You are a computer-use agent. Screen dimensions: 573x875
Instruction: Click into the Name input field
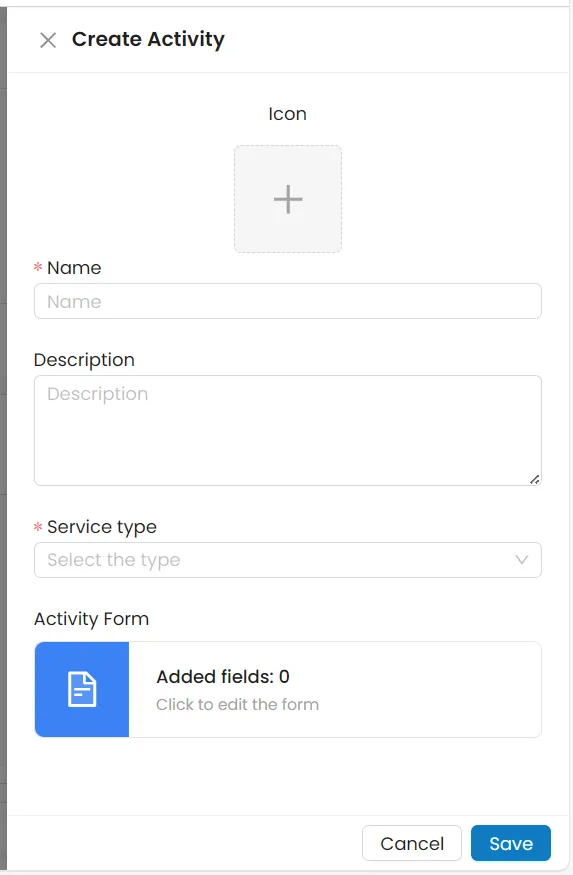point(288,301)
